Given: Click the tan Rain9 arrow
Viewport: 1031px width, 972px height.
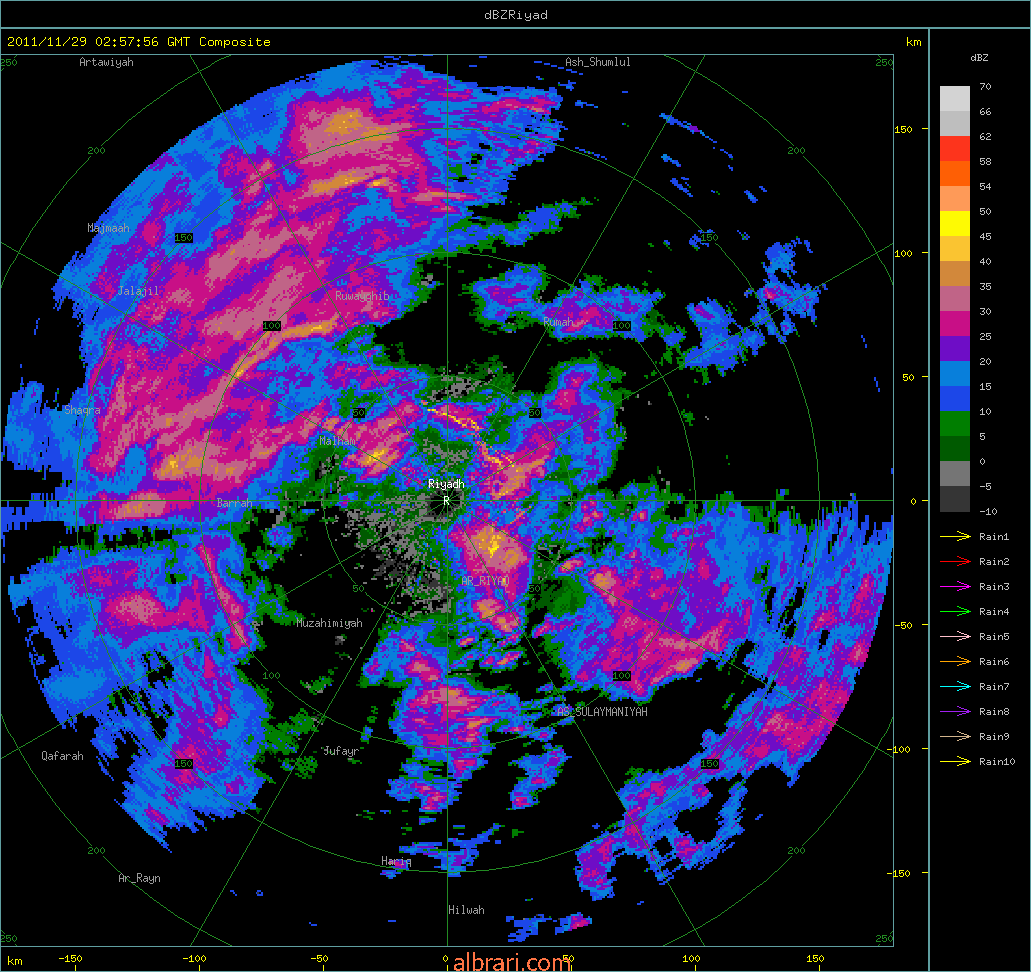Looking at the screenshot, I should pos(955,737).
